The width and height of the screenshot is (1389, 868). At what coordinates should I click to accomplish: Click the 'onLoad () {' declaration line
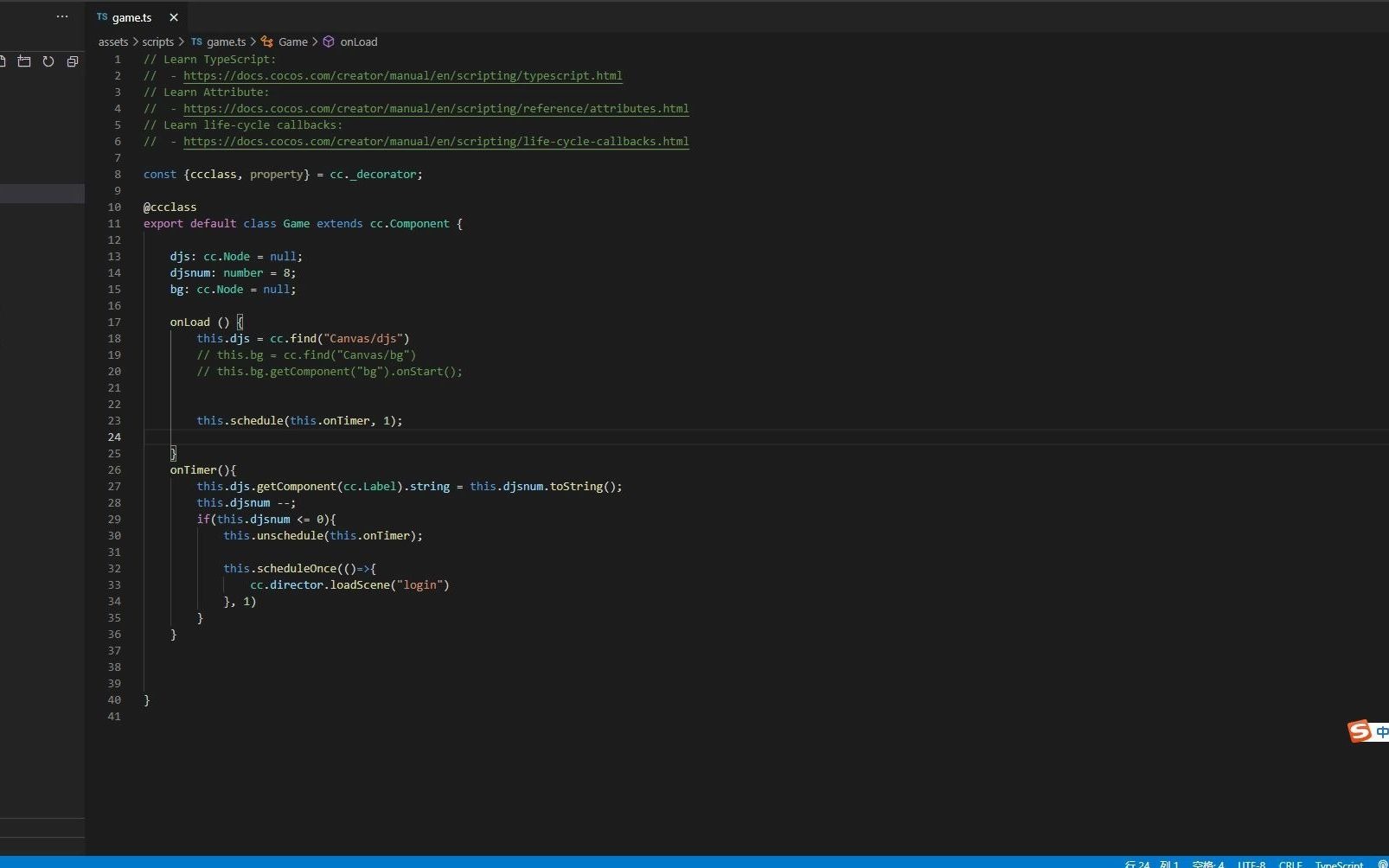point(207,322)
